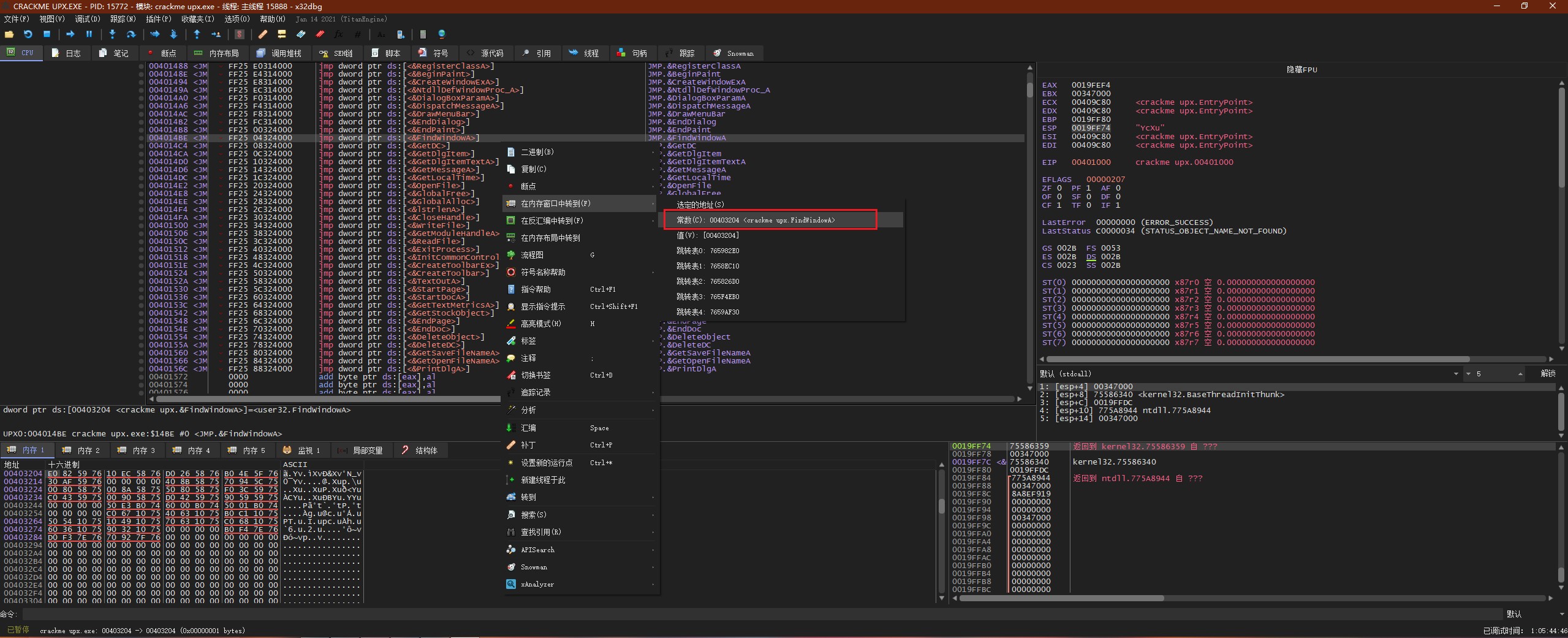
Task: Click the step into toolbar icon
Action: [x=112, y=34]
